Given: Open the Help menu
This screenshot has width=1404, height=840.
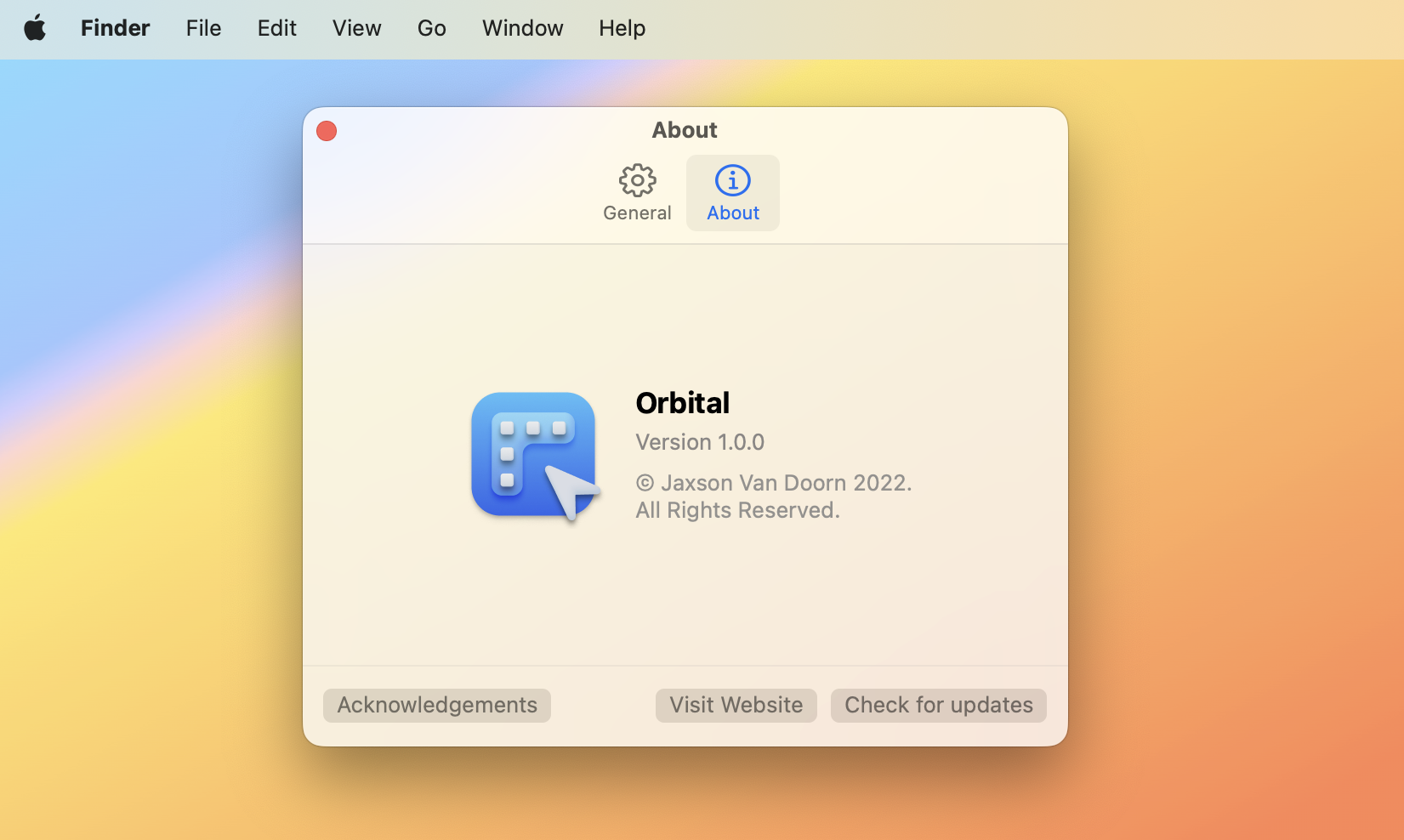Looking at the screenshot, I should tap(622, 28).
